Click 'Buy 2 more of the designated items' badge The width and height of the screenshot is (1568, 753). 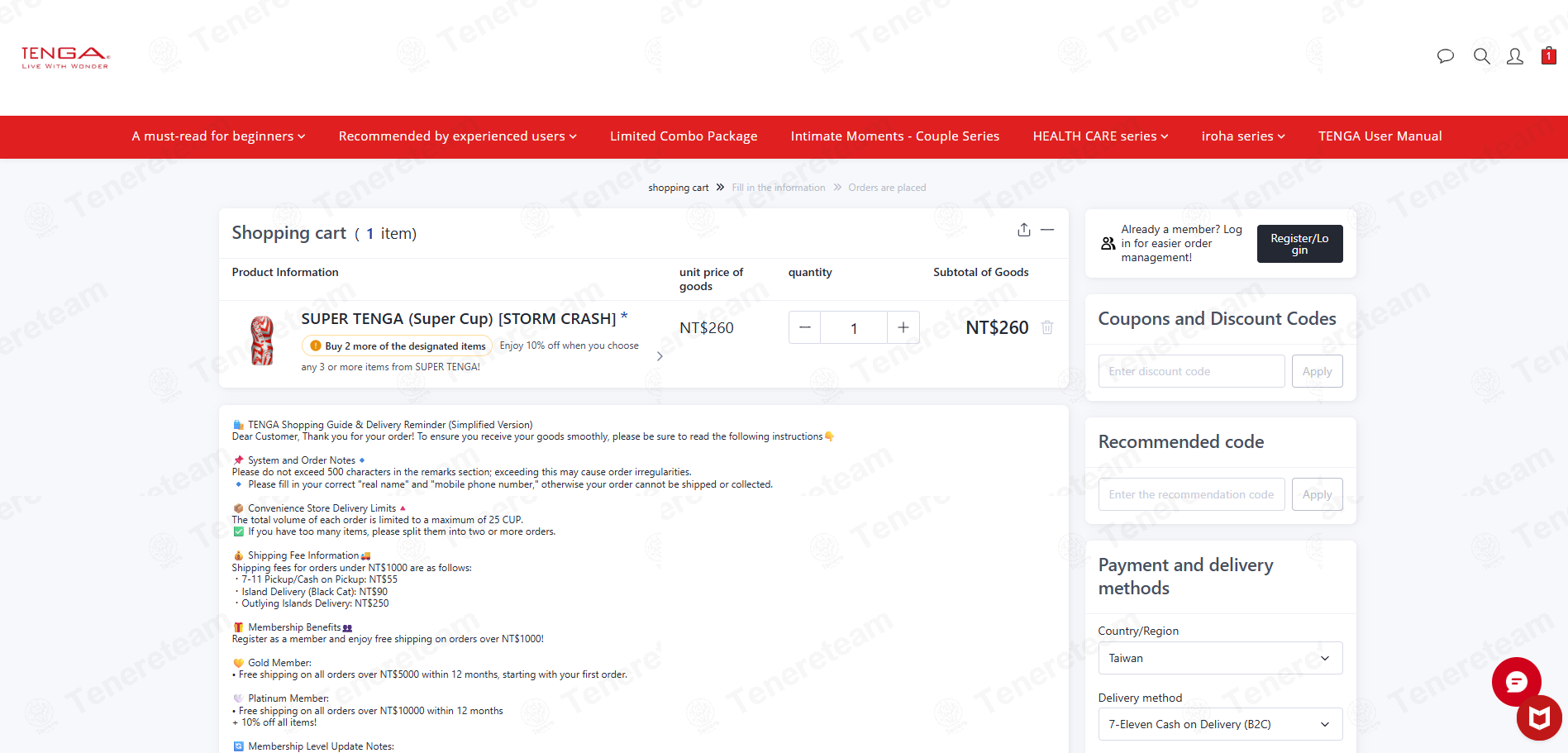point(397,346)
